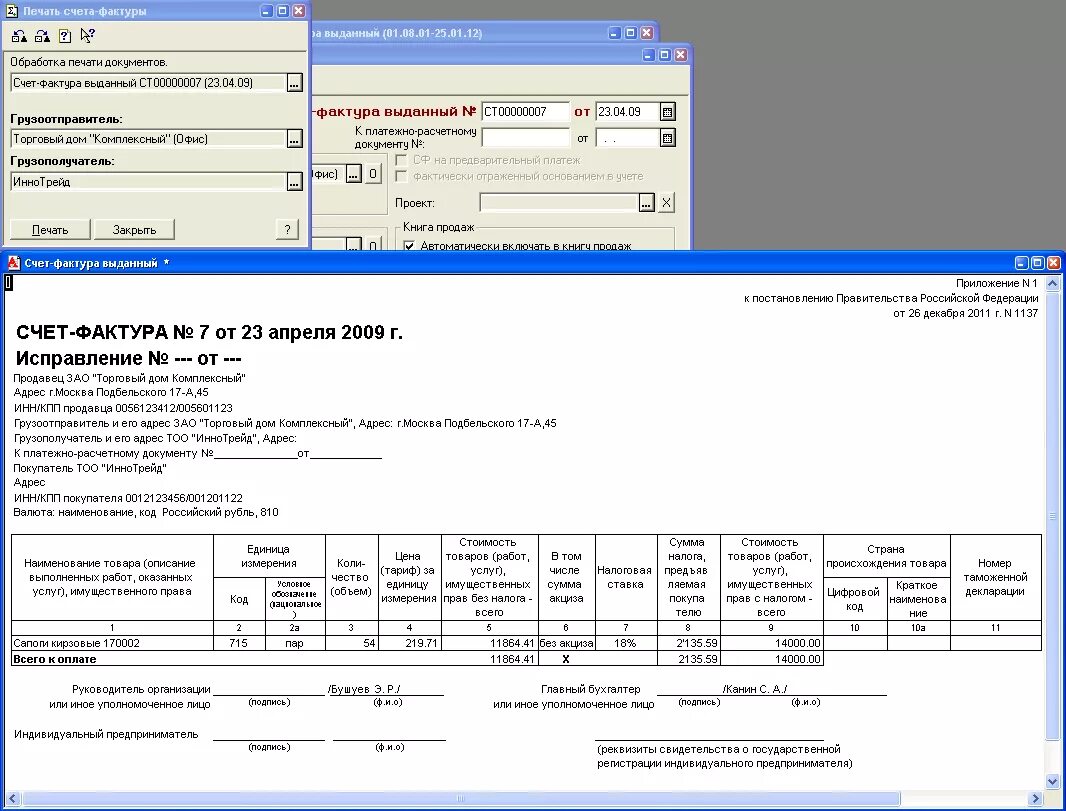Screen dimensions: 1066x811
Task: Click the date field showing 23.04.09
Action: click(x=627, y=112)
